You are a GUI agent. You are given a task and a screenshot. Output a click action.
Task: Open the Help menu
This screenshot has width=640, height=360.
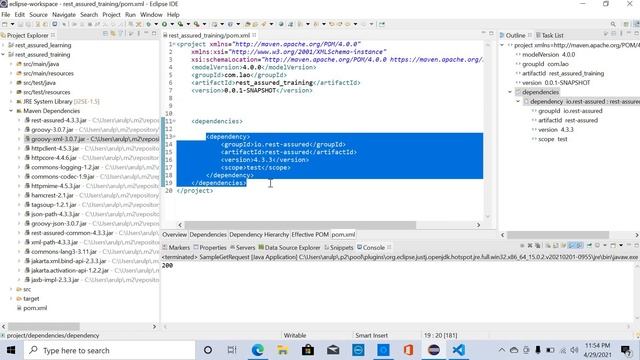[173, 14]
